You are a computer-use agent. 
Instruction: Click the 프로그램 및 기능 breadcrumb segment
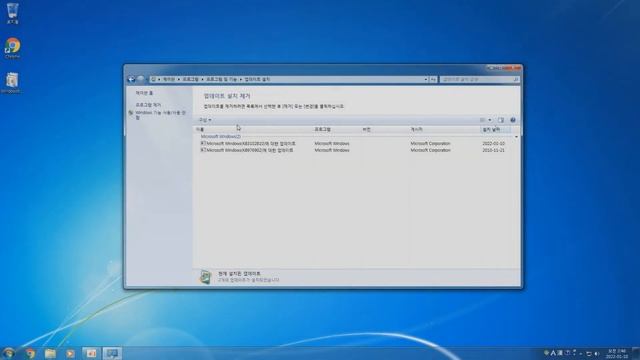point(221,79)
